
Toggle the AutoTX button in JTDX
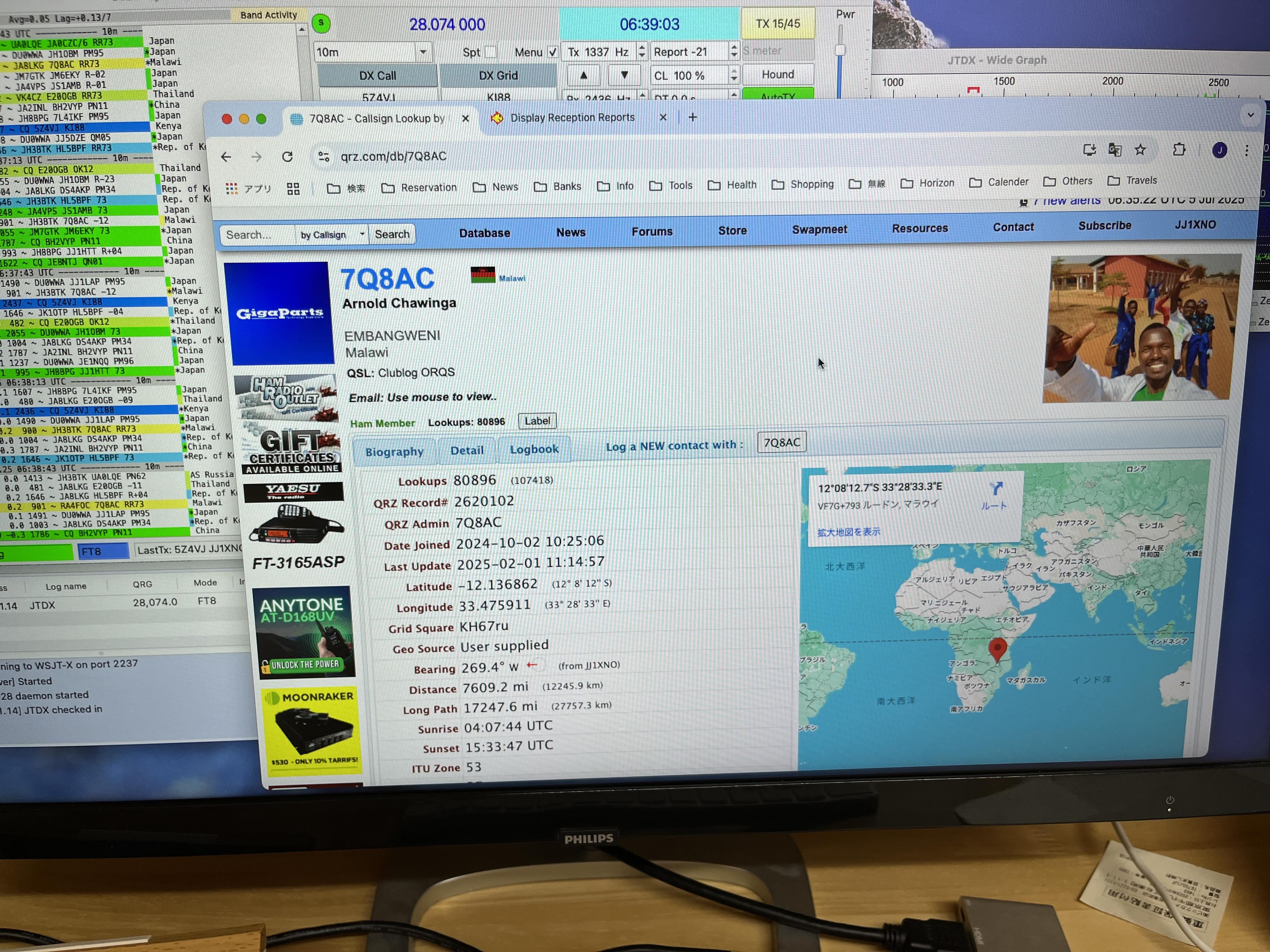click(x=778, y=94)
